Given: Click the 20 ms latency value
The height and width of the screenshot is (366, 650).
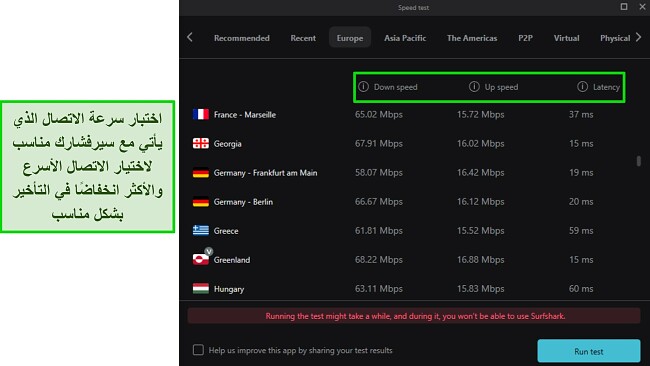Looking at the screenshot, I should click(581, 201).
